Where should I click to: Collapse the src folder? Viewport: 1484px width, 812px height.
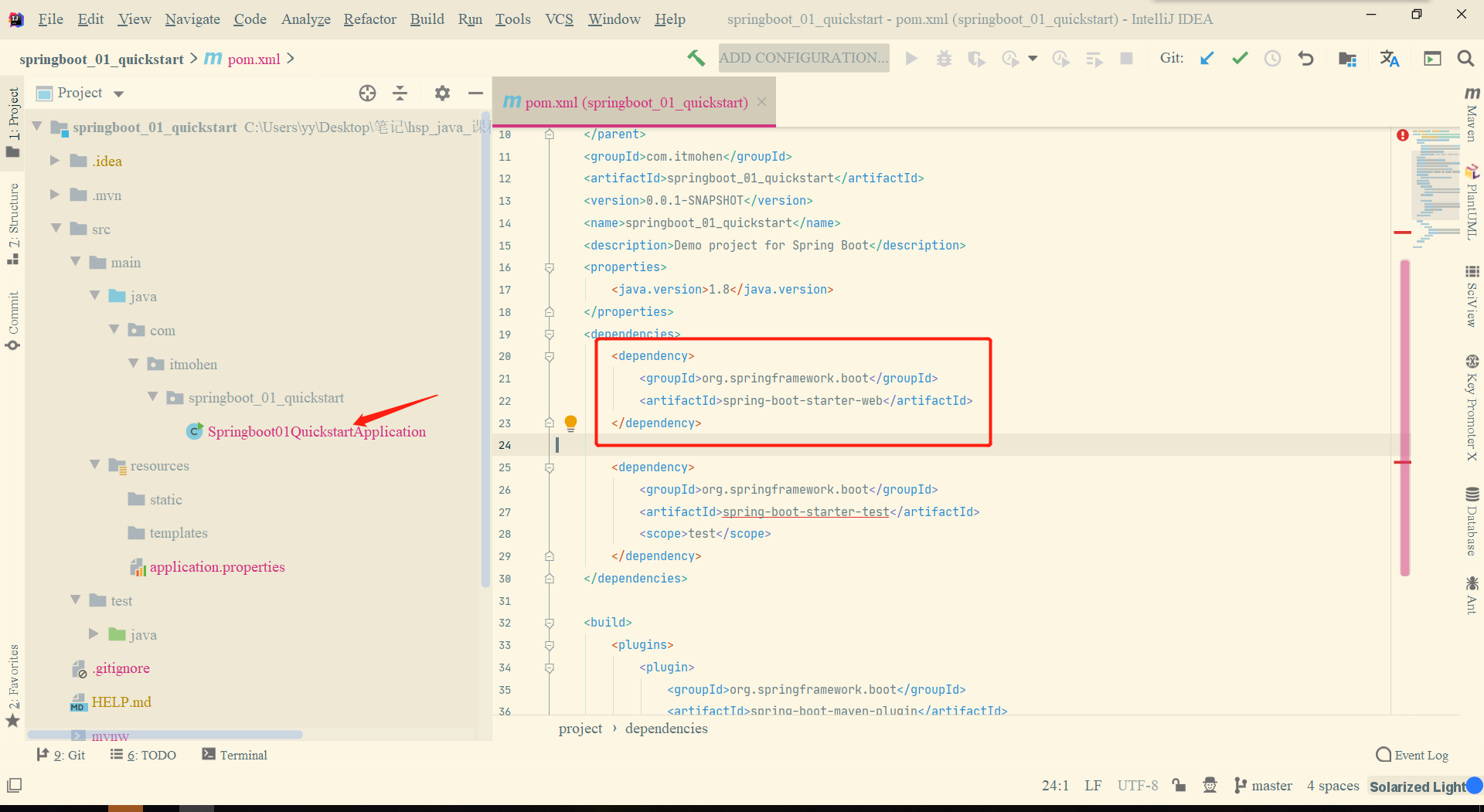[56, 229]
